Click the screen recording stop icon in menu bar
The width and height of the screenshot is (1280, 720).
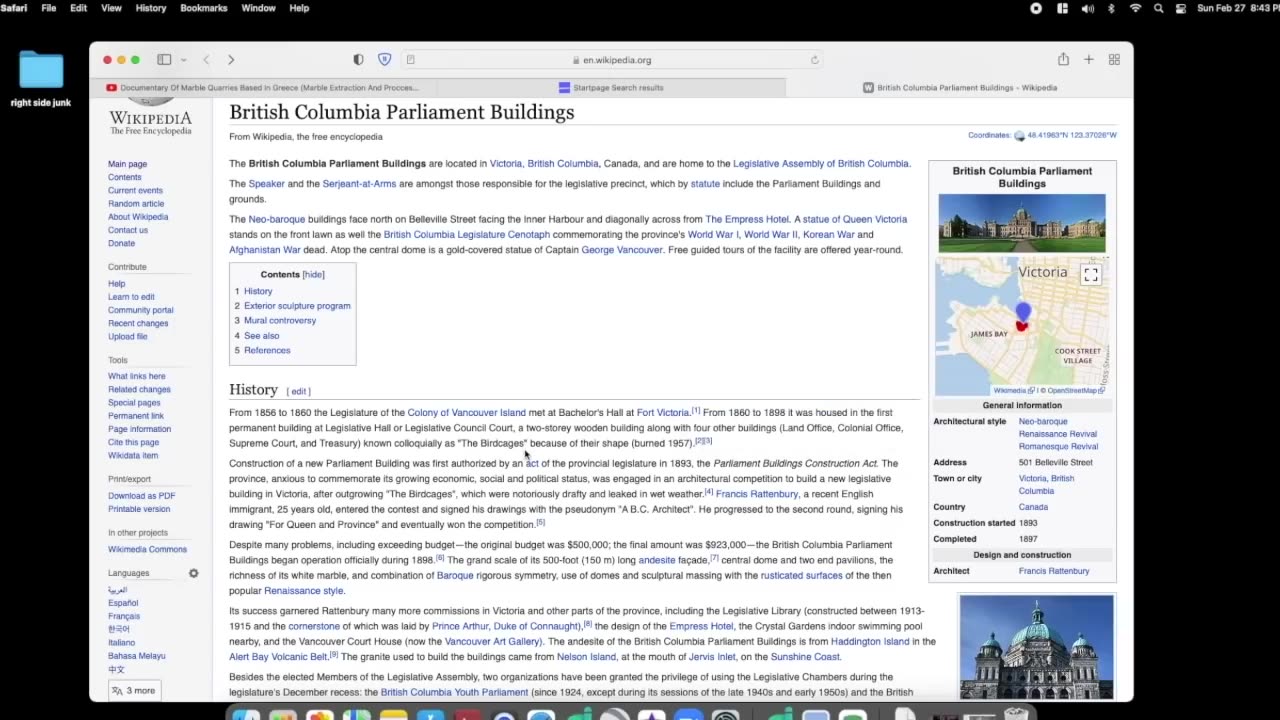pyautogui.click(x=1036, y=8)
